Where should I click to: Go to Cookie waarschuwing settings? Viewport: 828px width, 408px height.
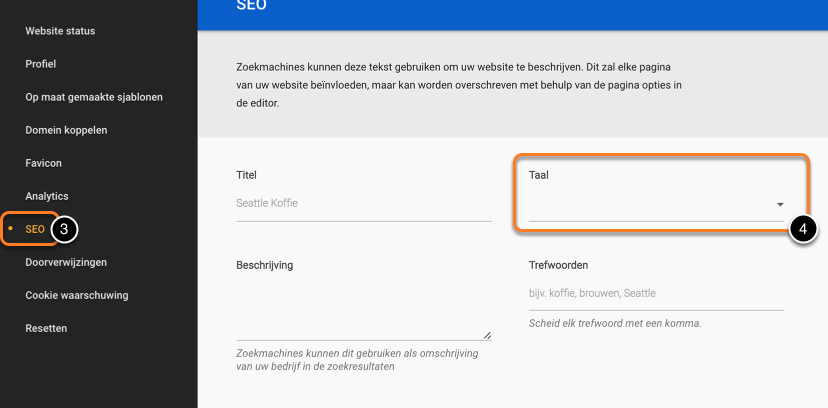coord(77,295)
